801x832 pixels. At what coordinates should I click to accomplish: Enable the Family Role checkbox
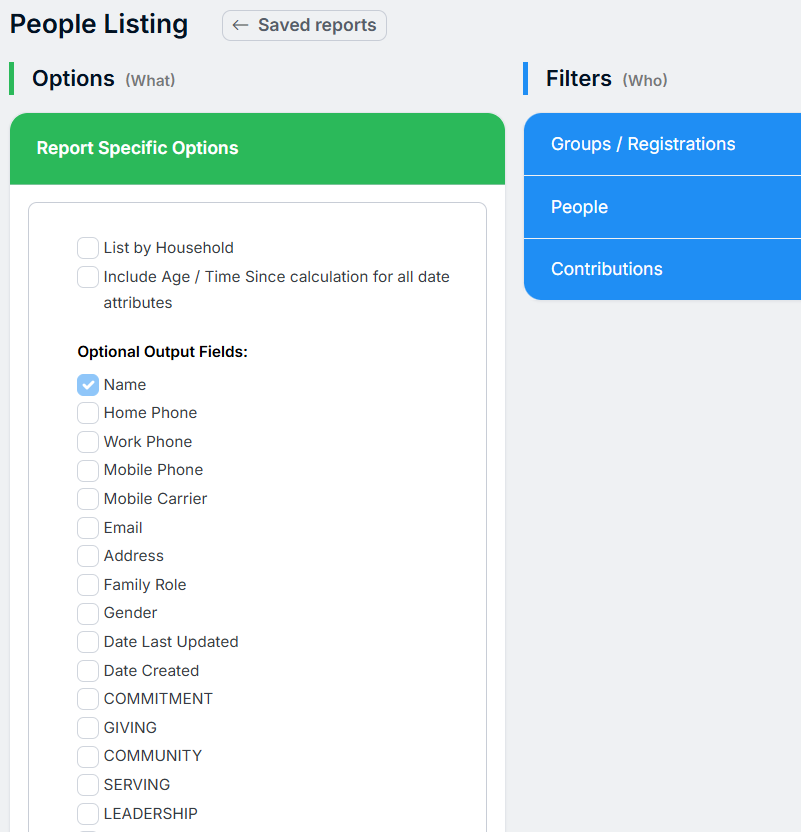click(x=88, y=585)
